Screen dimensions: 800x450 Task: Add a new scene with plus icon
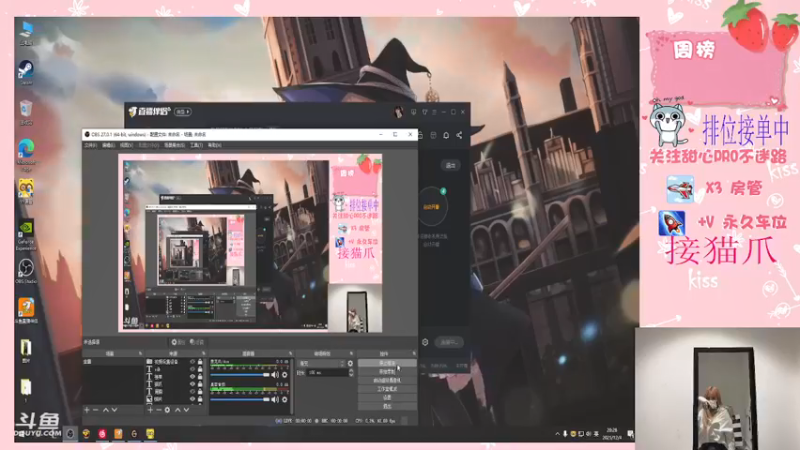tap(87, 410)
